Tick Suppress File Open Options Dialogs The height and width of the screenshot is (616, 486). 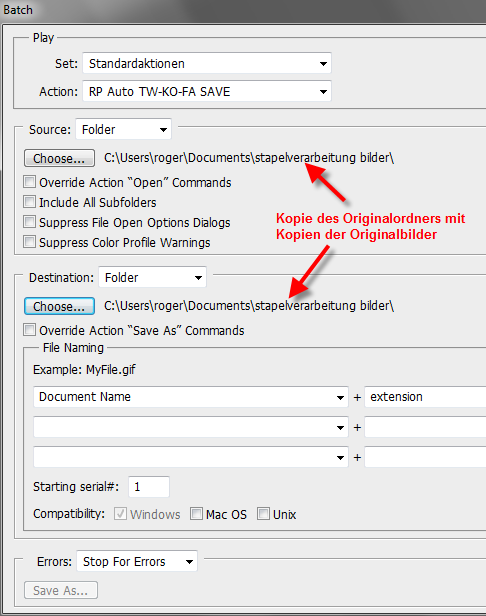29,222
